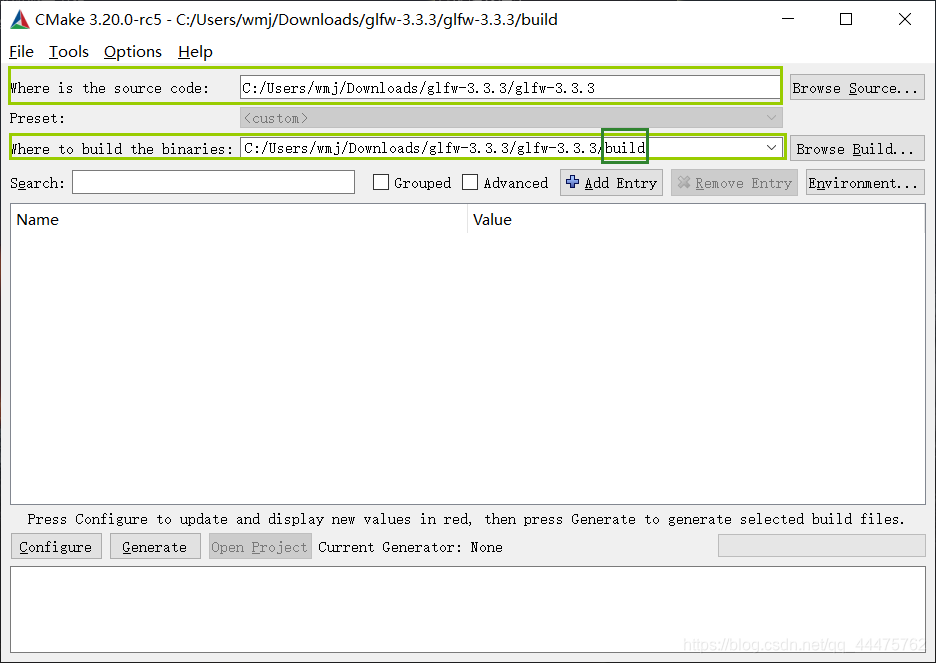
Task: Click the 'Current Generator: None' status text
Action: [x=410, y=547]
